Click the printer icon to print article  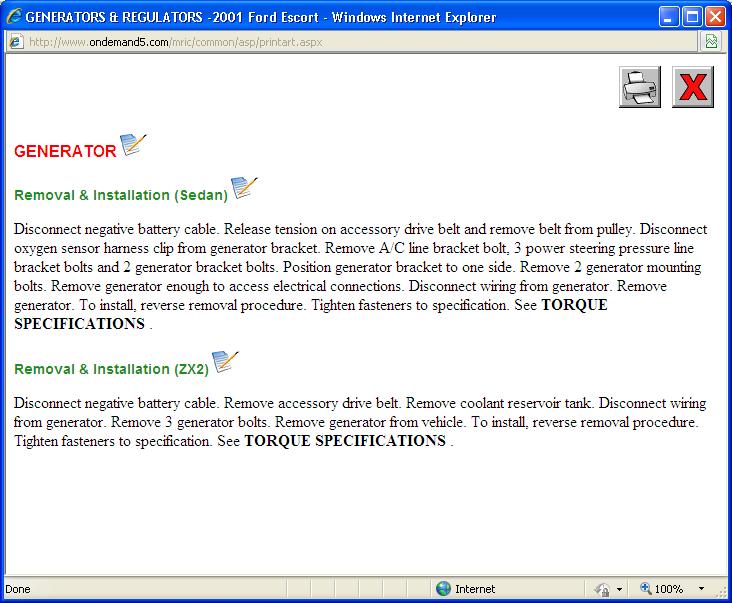click(x=640, y=87)
